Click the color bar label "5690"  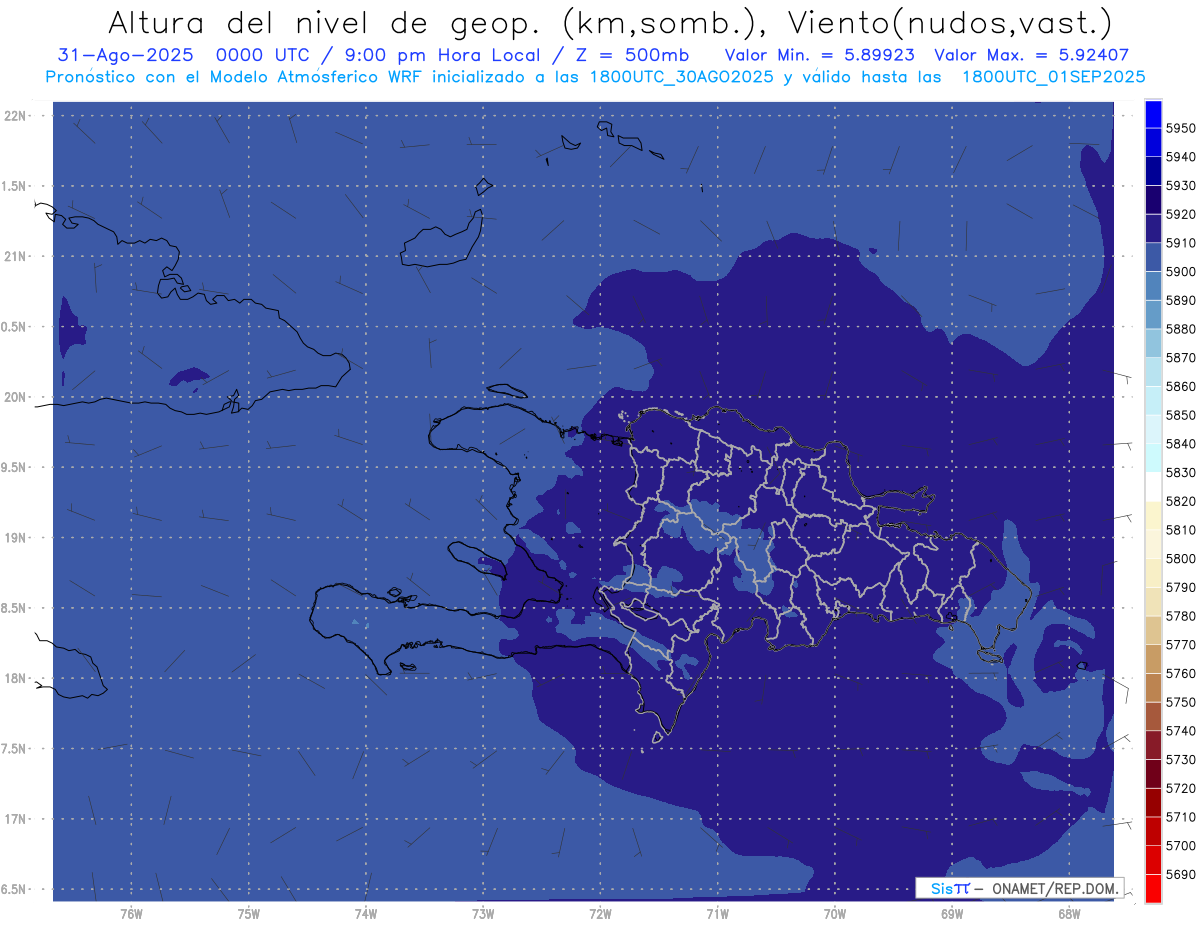(x=1180, y=874)
